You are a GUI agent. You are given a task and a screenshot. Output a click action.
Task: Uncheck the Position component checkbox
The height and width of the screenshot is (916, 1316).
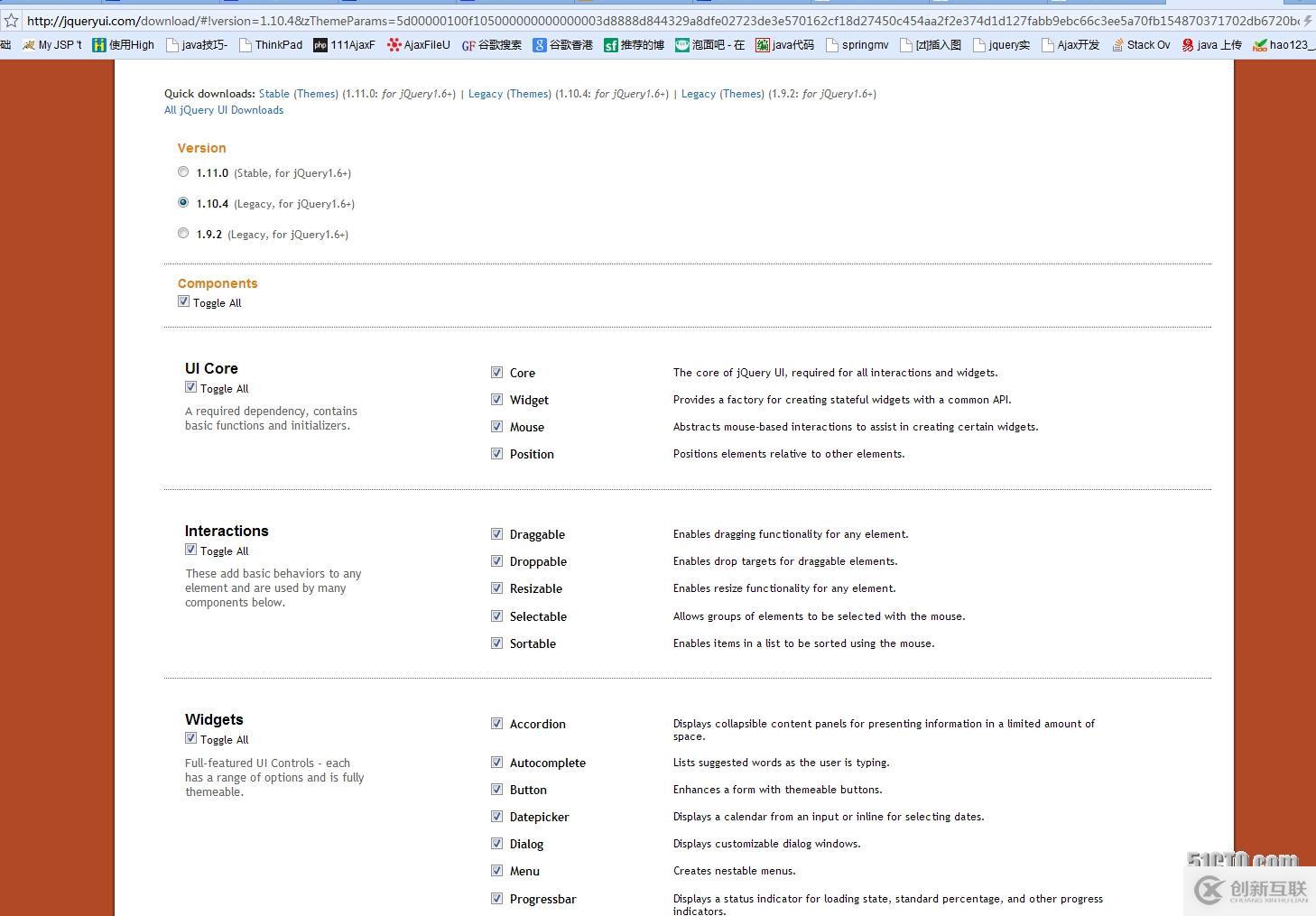click(x=496, y=453)
